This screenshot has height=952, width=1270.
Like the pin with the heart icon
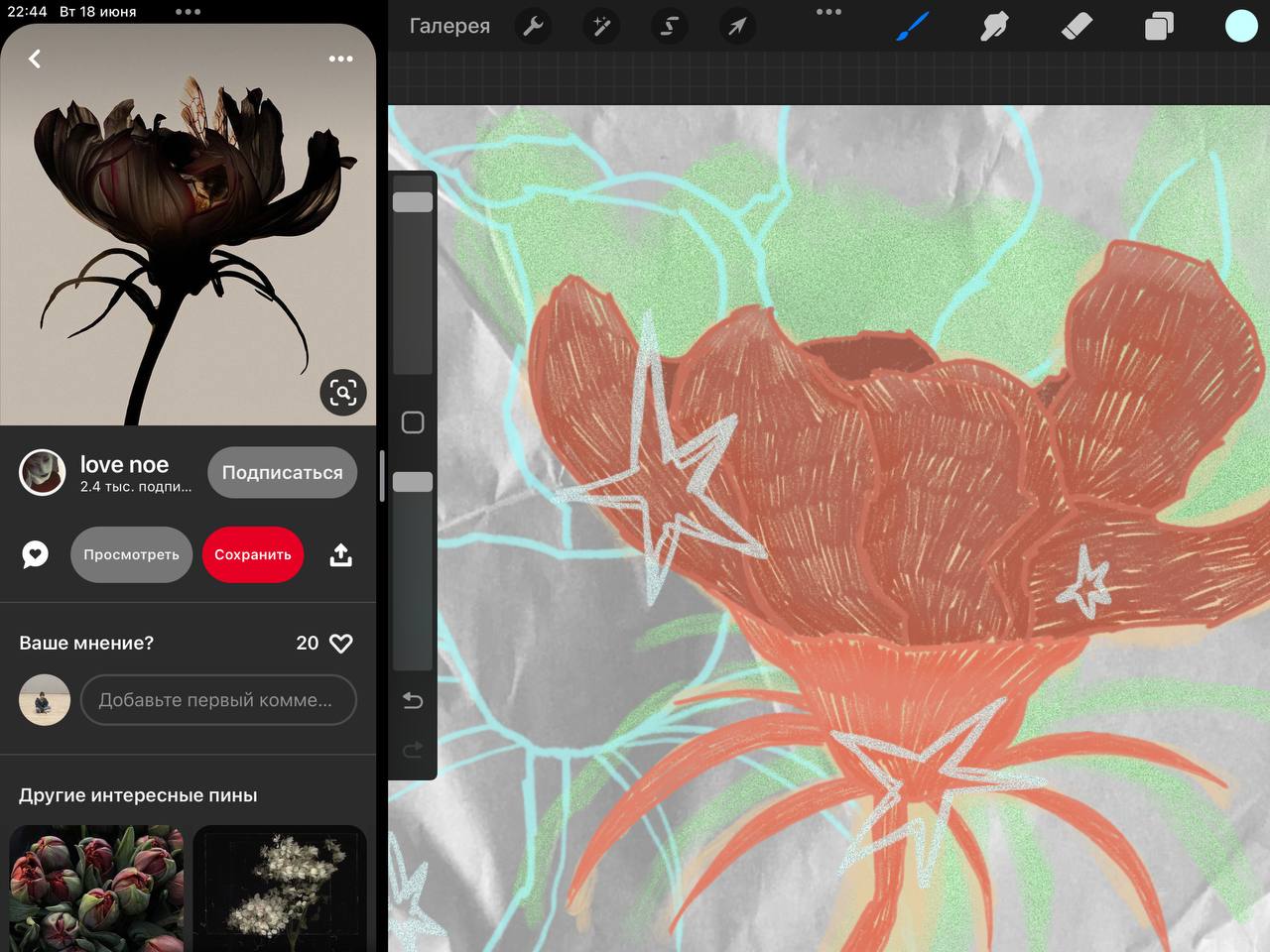click(340, 644)
